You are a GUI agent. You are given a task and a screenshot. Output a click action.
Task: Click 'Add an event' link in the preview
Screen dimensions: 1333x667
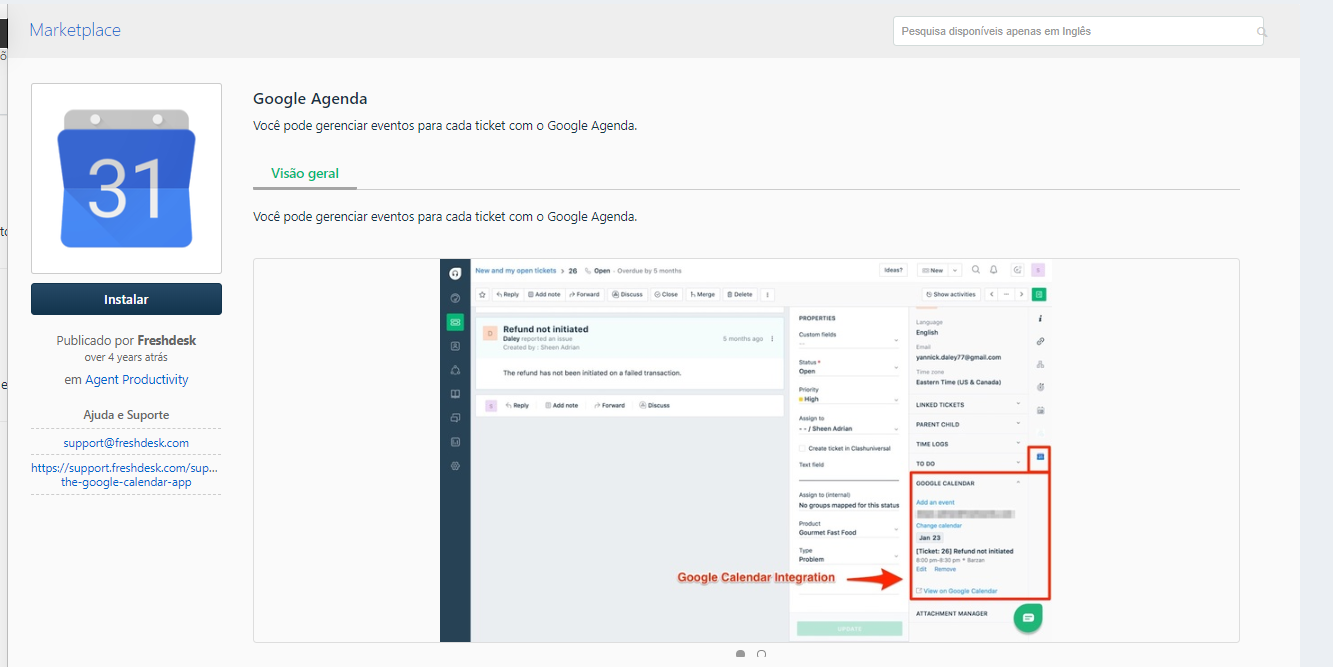click(935, 502)
